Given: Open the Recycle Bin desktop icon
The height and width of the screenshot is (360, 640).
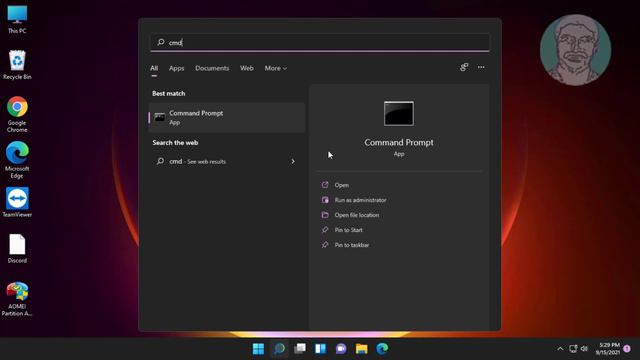Looking at the screenshot, I should point(17,65).
